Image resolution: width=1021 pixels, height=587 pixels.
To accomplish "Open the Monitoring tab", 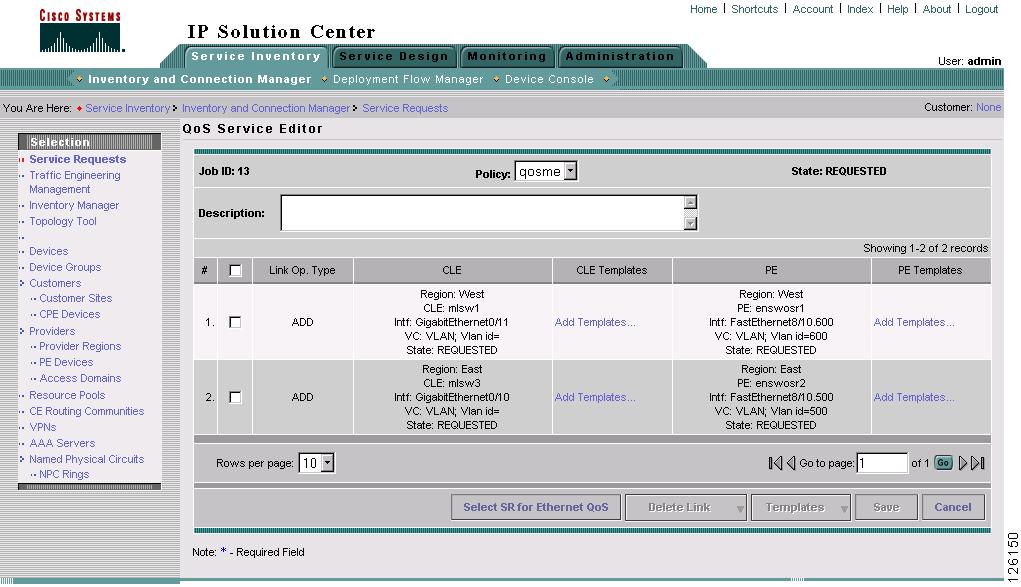I will point(507,57).
